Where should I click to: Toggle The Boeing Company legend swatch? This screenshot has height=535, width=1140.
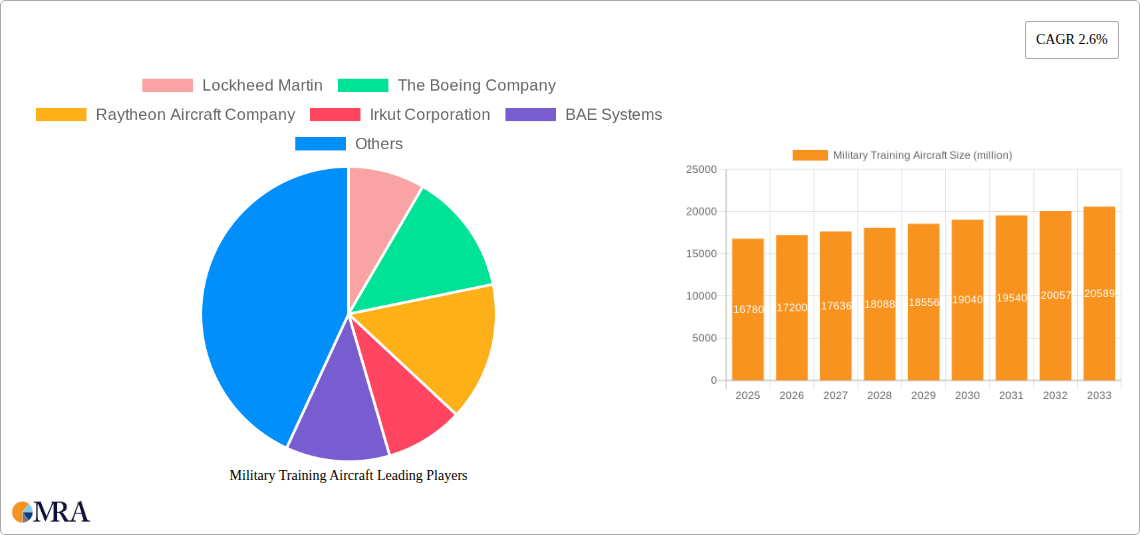point(363,86)
